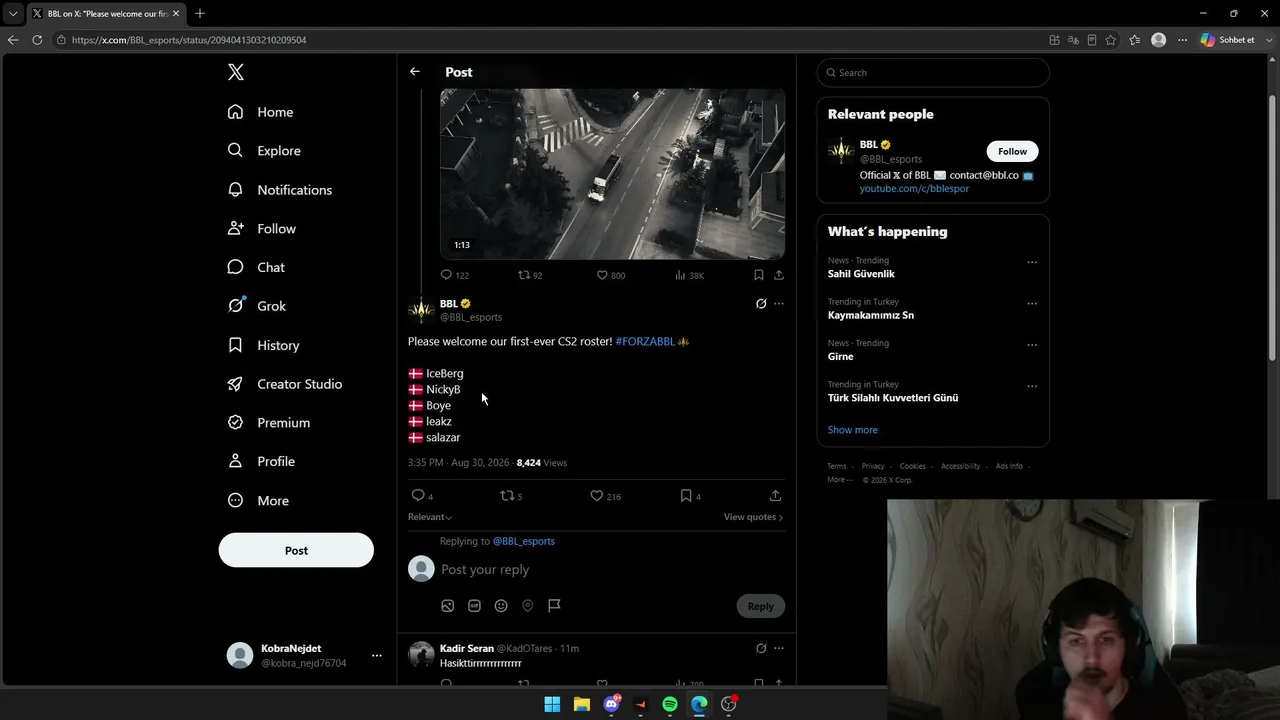Viewport: 1280px width, 720px height.
Task: Open OBS Studio from the taskbar
Action: pyautogui.click(x=729, y=704)
